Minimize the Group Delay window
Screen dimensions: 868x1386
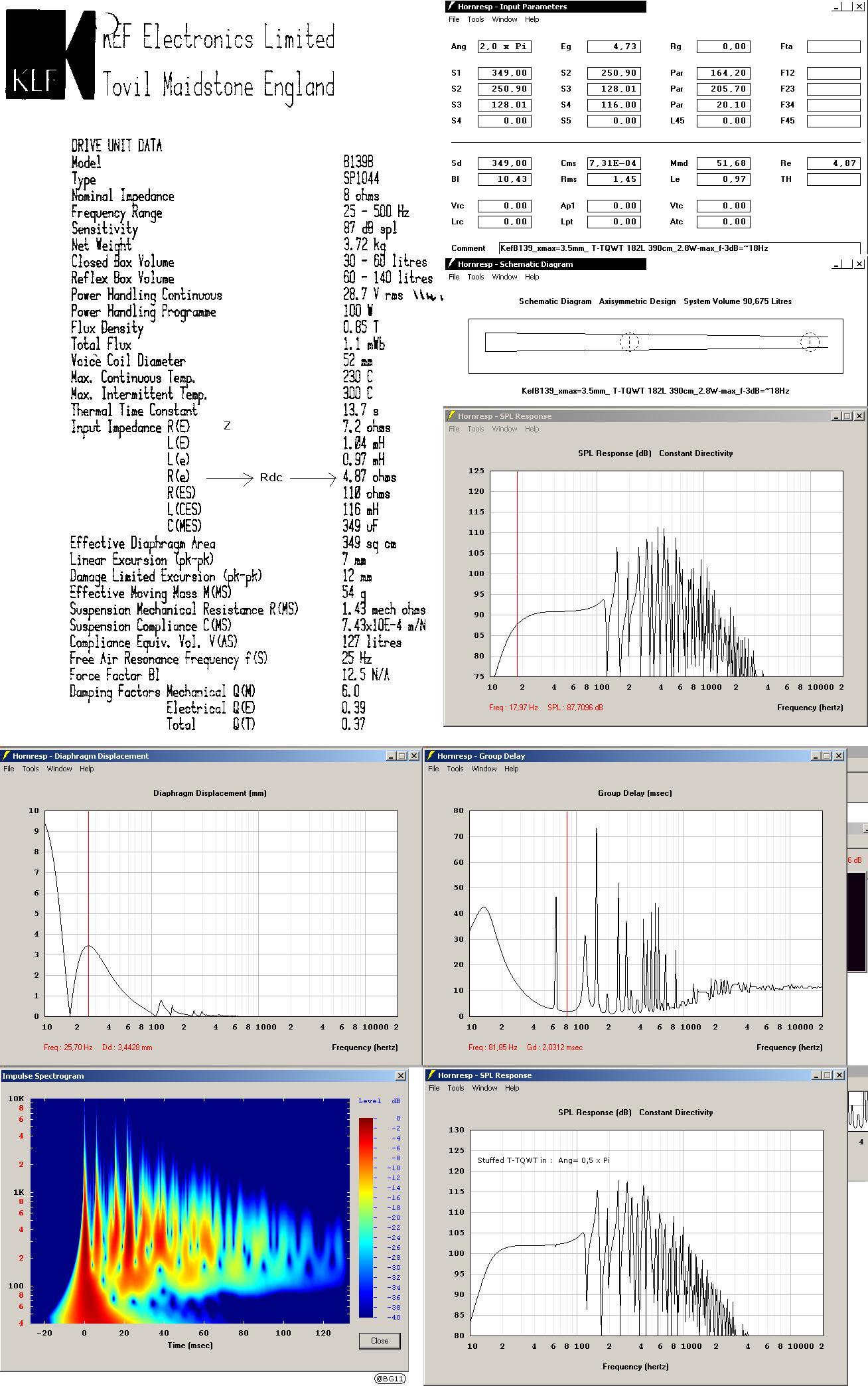coord(816,756)
